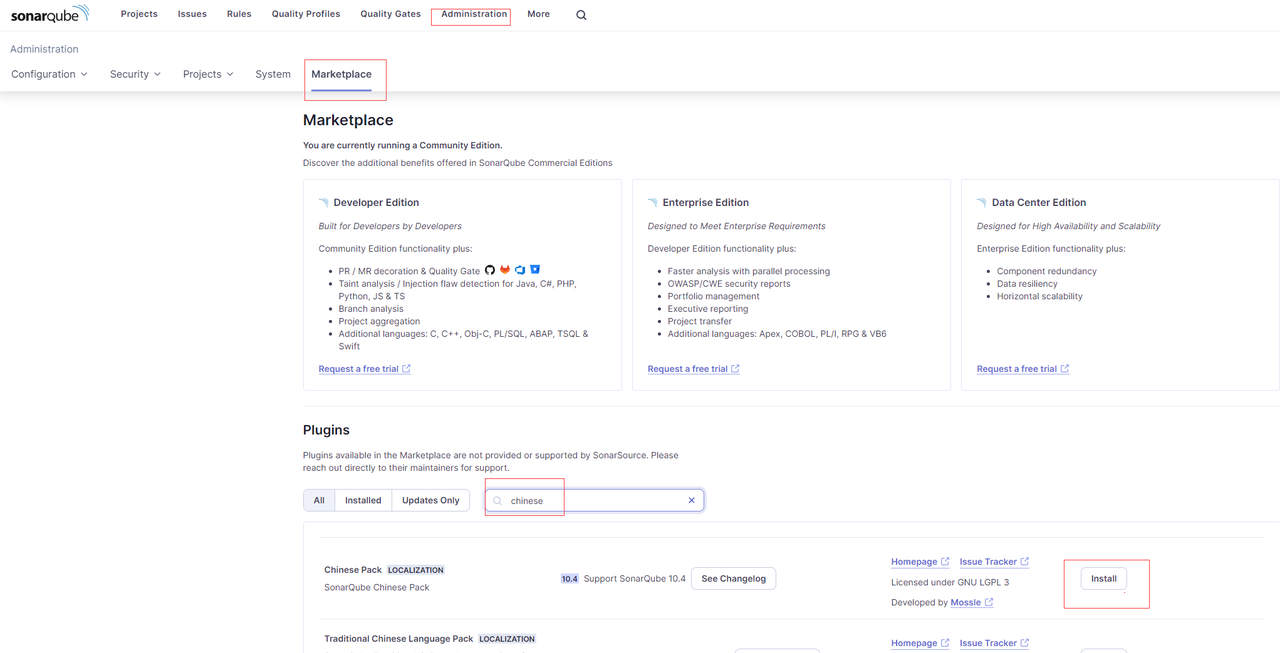
Task: Click the Administration page heading
Action: [44, 49]
